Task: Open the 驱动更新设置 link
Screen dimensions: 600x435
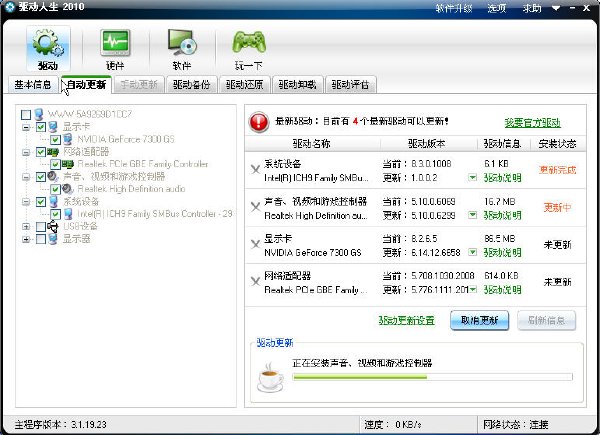Action: [x=406, y=320]
